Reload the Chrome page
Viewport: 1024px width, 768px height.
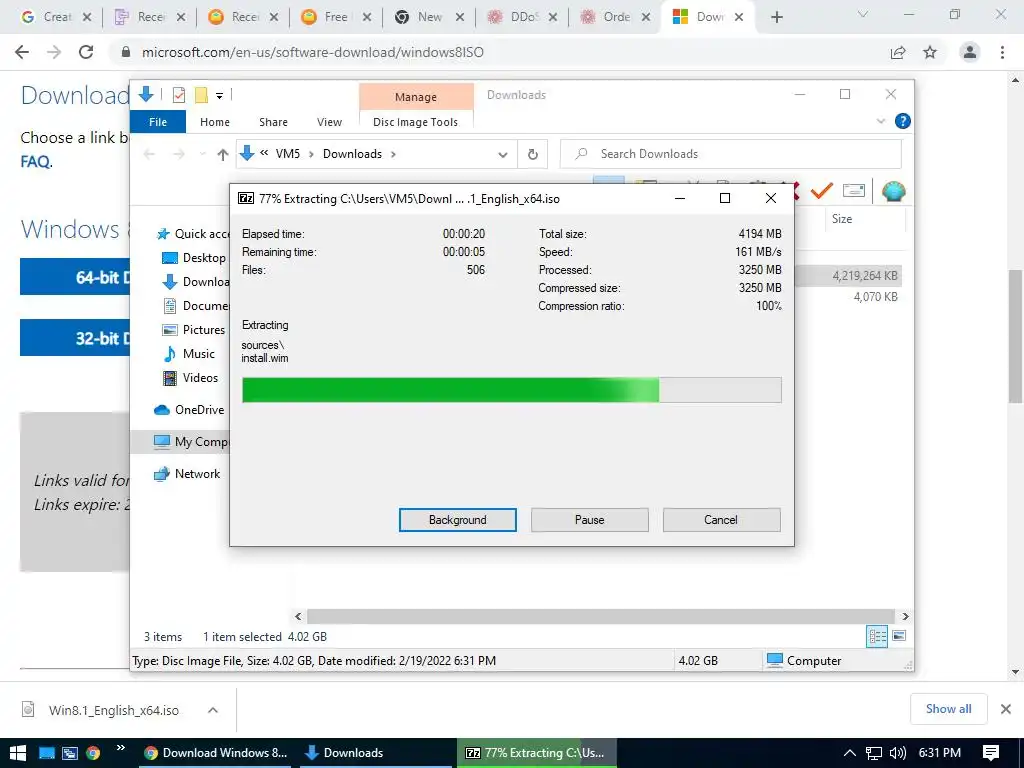tap(86, 52)
